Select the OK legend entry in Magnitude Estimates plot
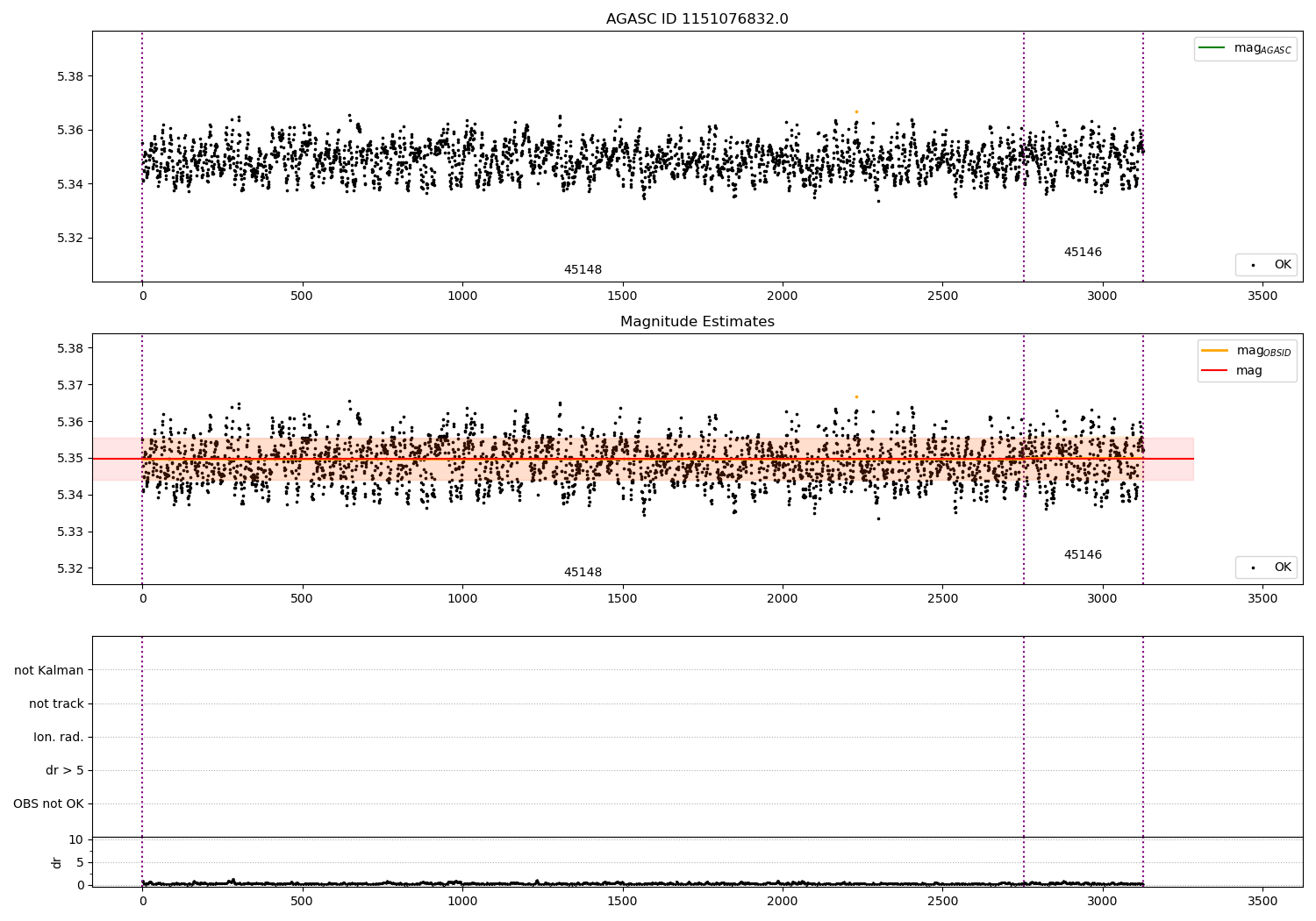1316x921 pixels. pos(1266,568)
